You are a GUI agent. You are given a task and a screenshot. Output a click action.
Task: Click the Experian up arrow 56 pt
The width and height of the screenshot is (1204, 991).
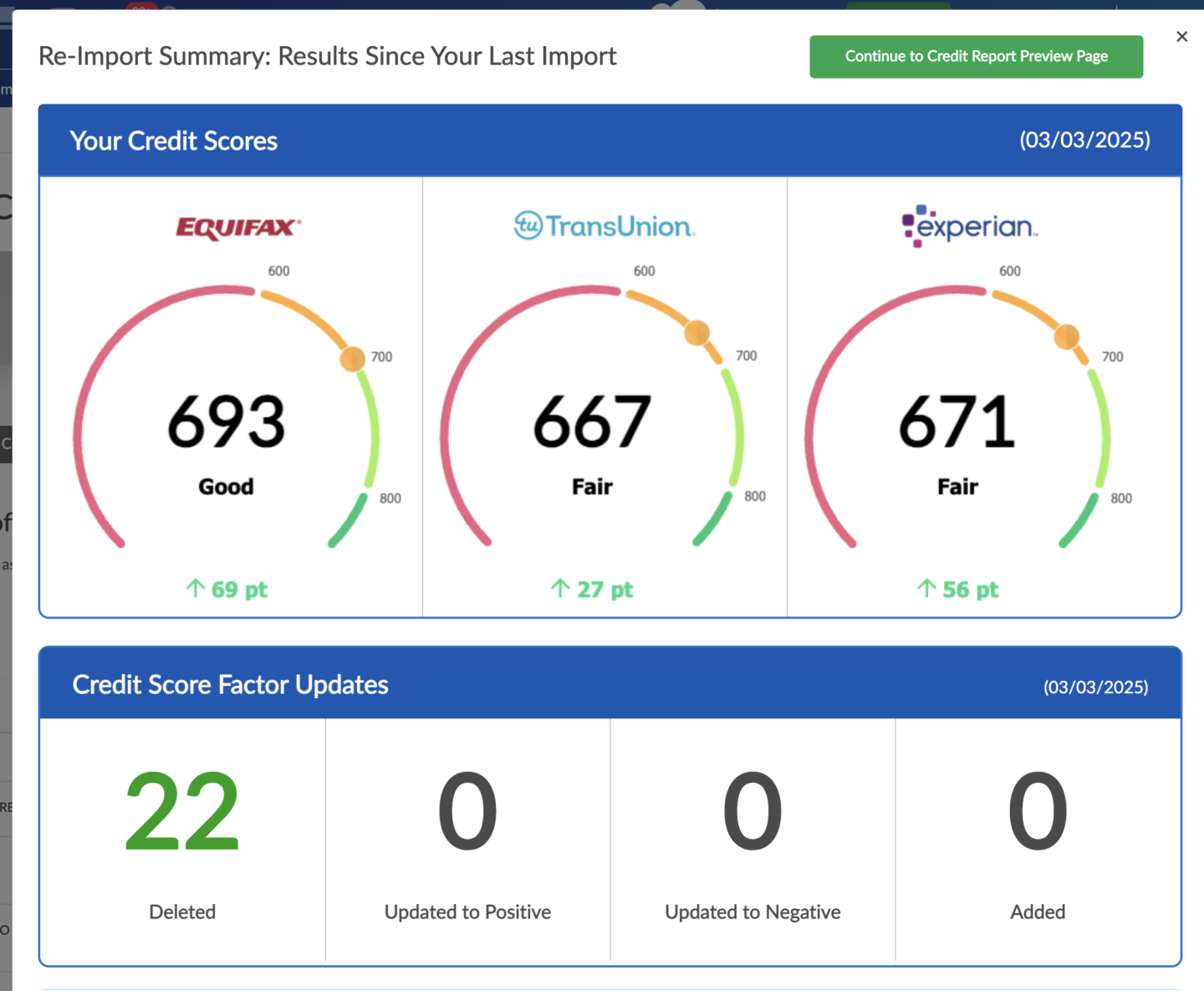click(957, 590)
